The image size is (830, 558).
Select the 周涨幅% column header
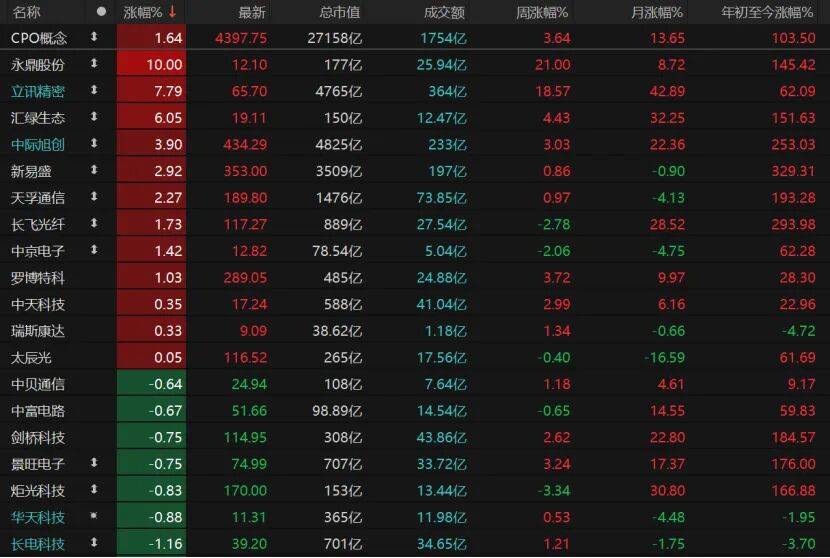tap(541, 12)
